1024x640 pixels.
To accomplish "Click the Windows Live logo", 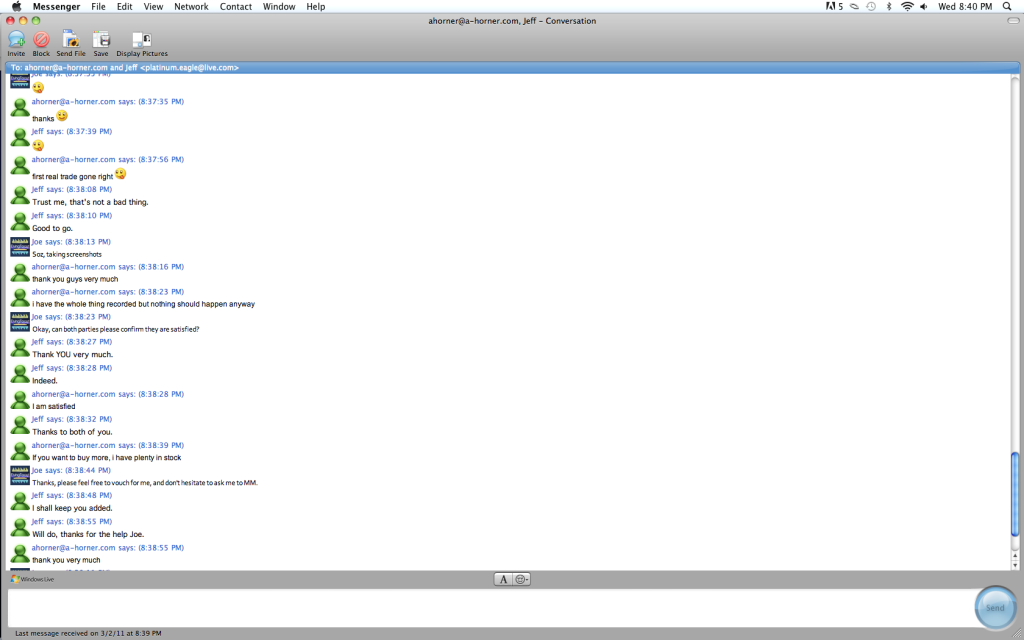I will pos(32,579).
